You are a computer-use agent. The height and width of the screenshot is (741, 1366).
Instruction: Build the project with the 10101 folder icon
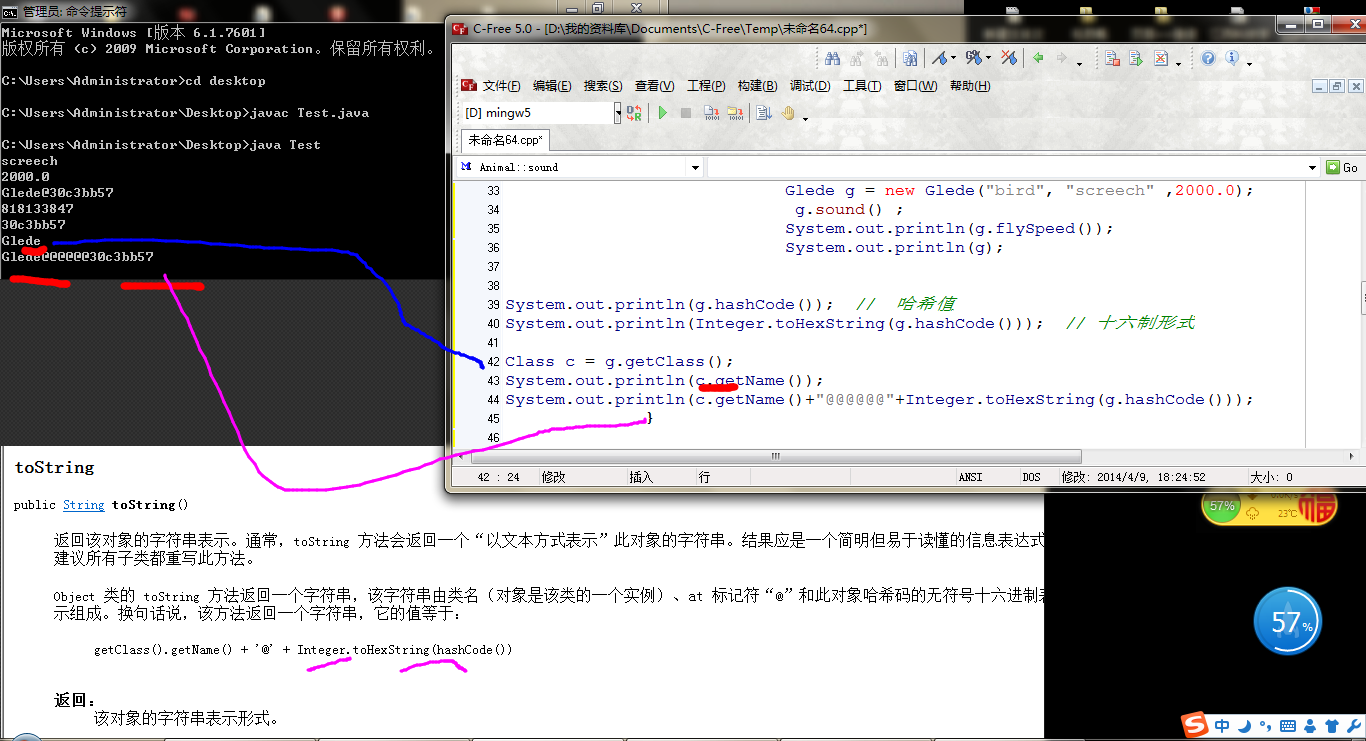pos(735,112)
